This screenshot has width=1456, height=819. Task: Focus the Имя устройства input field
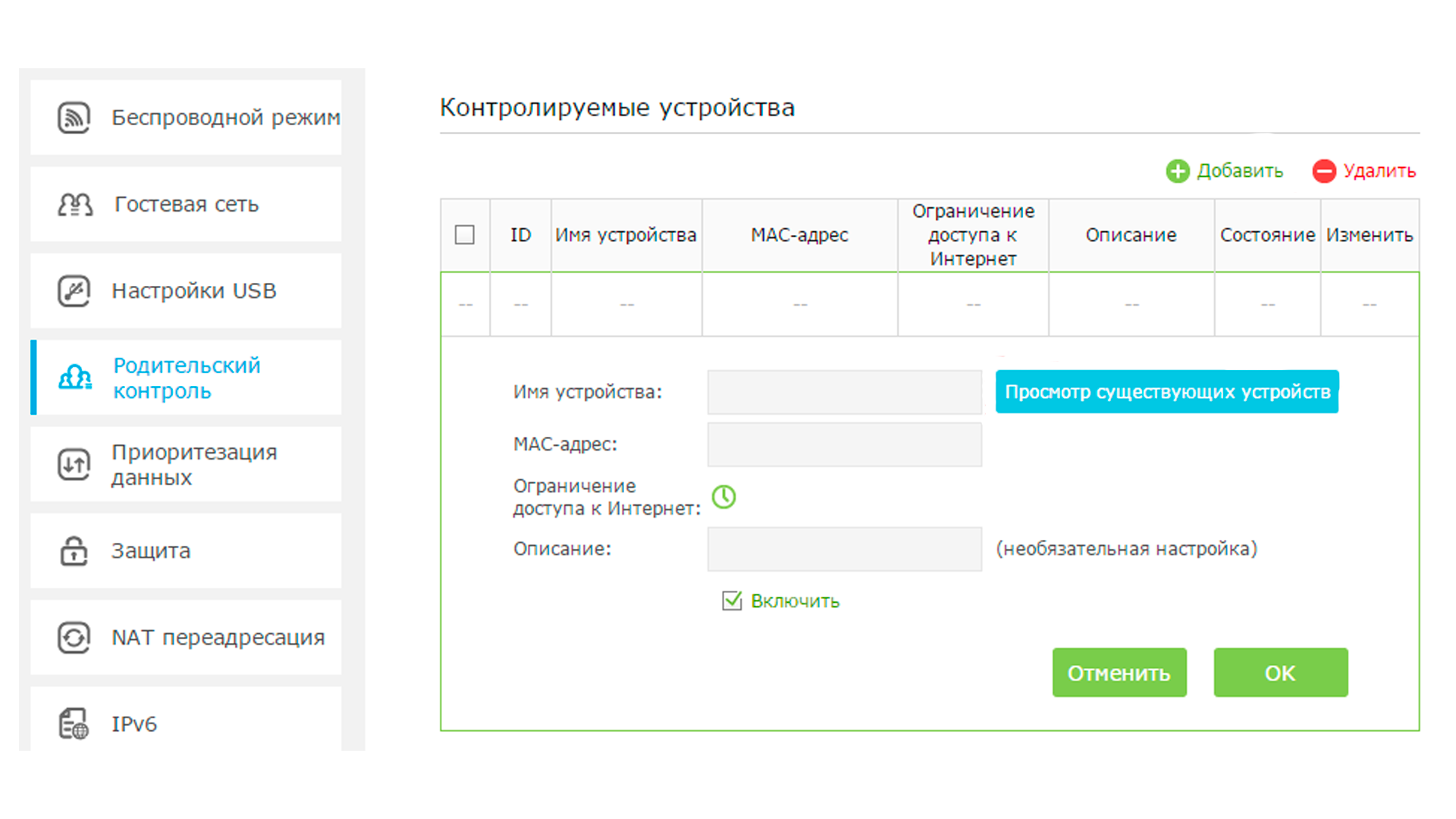pyautogui.click(x=844, y=392)
